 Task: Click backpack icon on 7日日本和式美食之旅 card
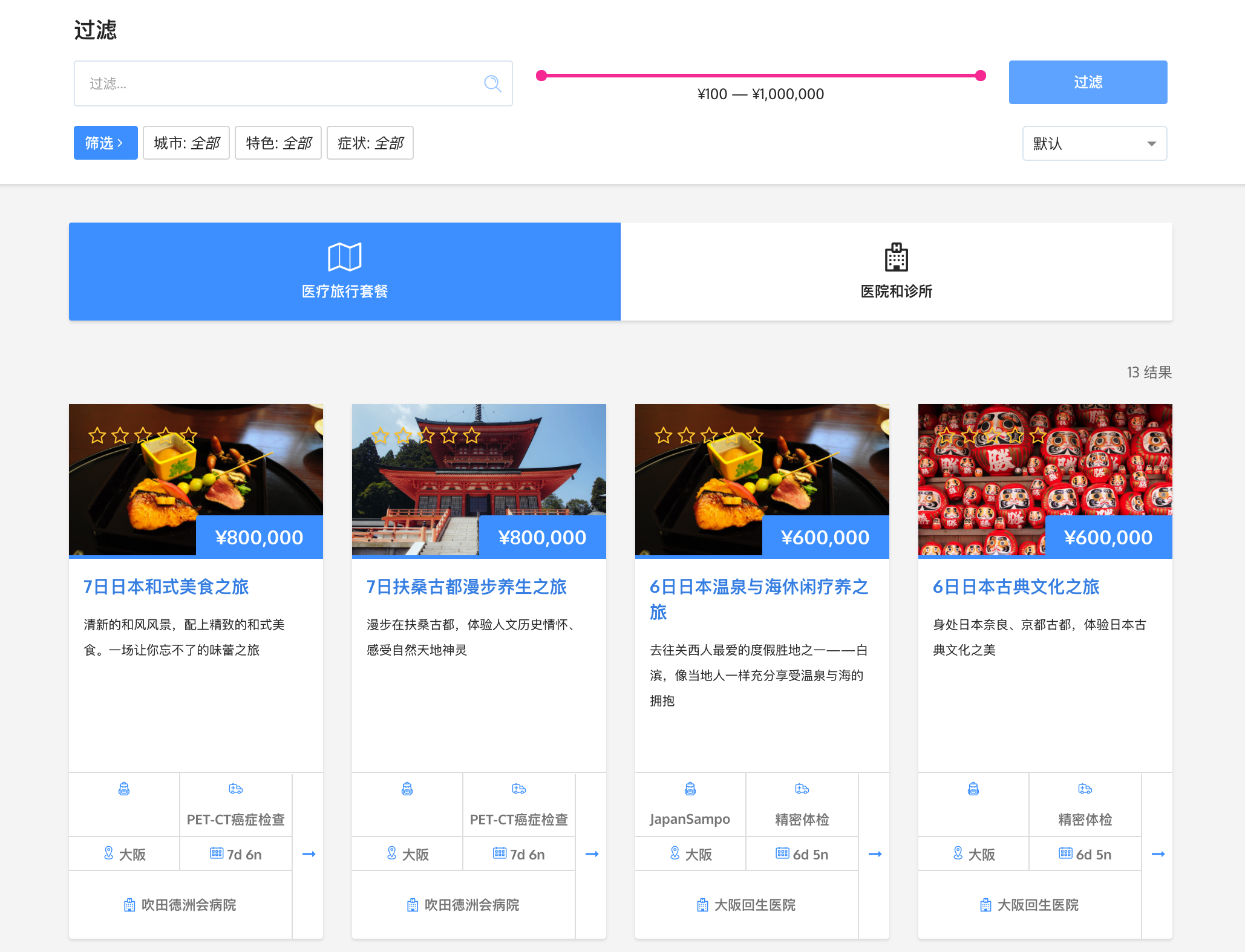tap(124, 789)
